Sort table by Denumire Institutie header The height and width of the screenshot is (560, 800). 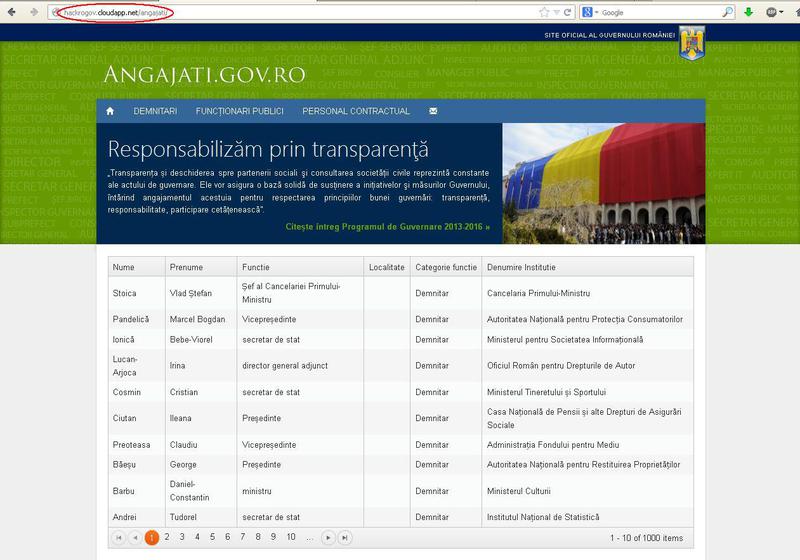pyautogui.click(x=587, y=267)
